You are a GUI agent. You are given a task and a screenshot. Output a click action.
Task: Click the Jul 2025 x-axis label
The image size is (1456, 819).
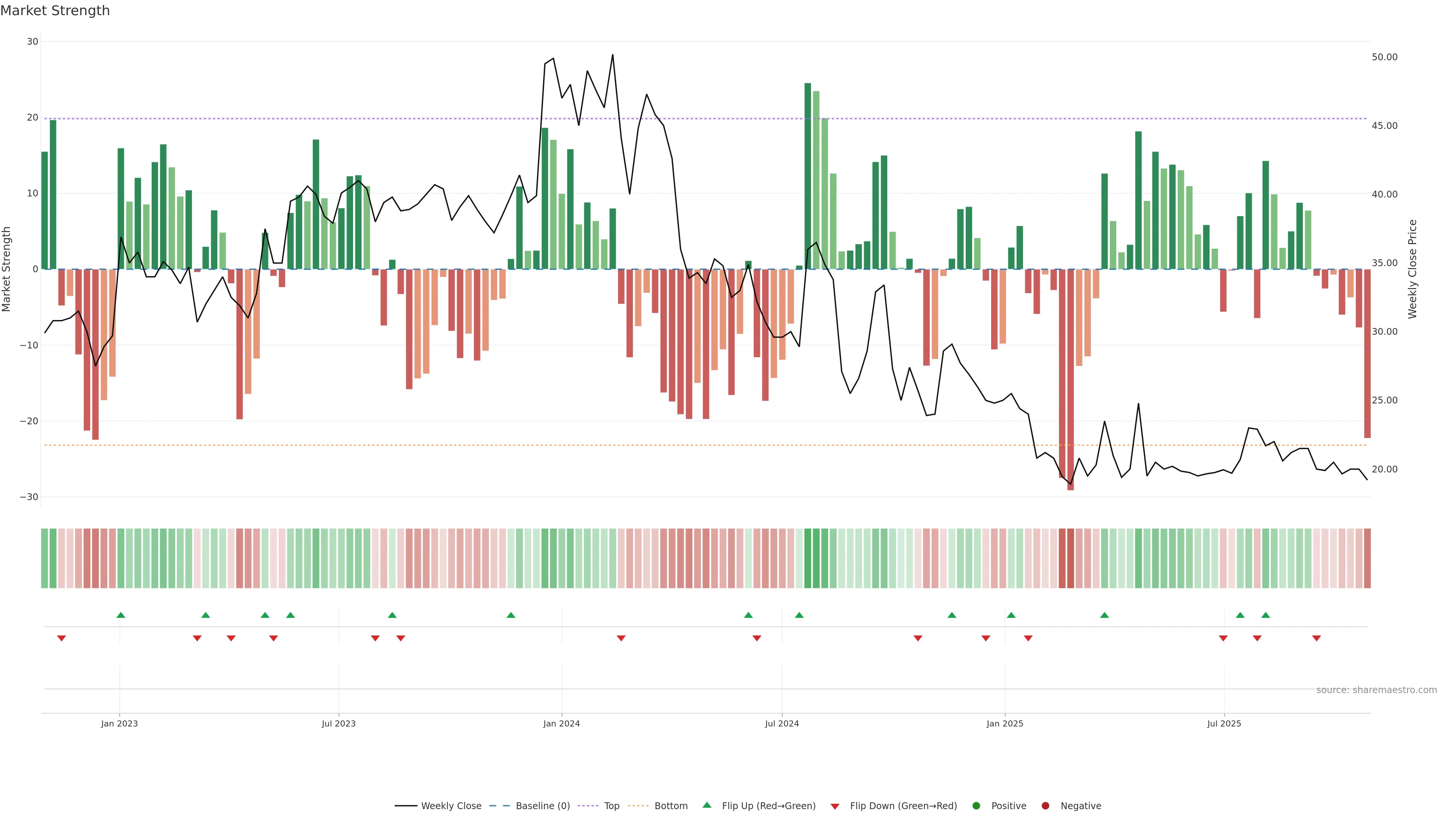1224,723
